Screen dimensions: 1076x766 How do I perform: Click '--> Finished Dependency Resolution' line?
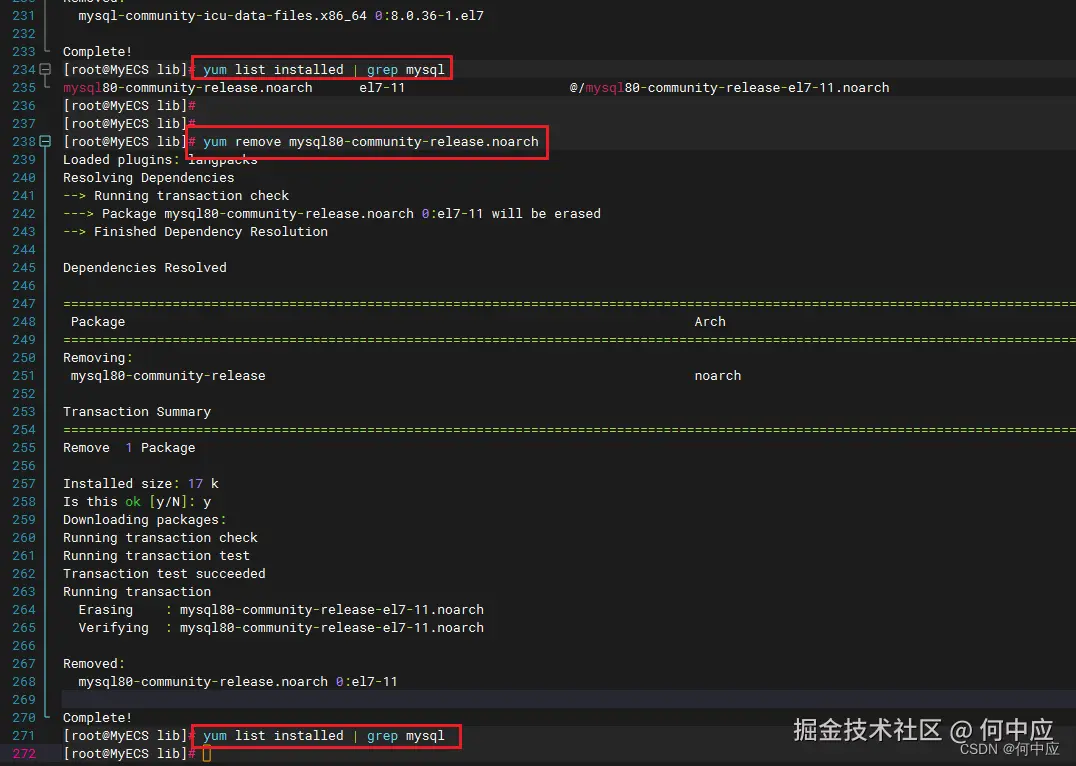click(195, 232)
